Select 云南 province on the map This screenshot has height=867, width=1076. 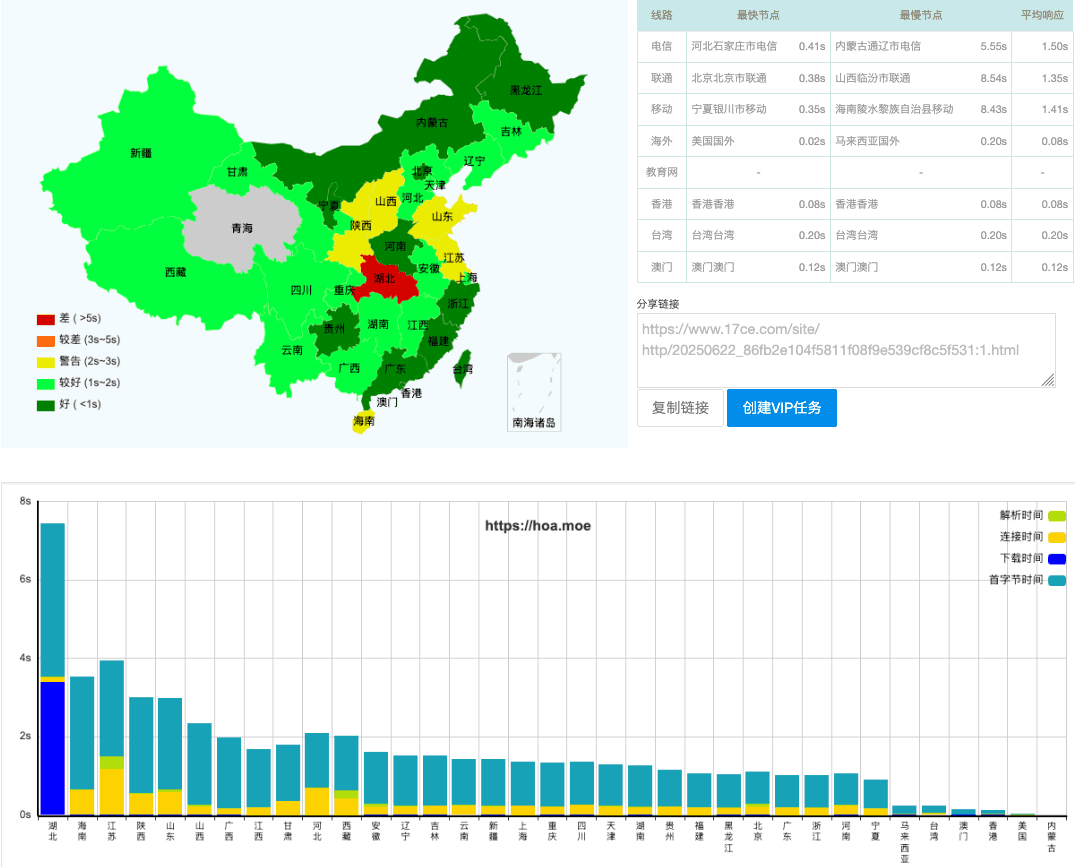coord(292,350)
